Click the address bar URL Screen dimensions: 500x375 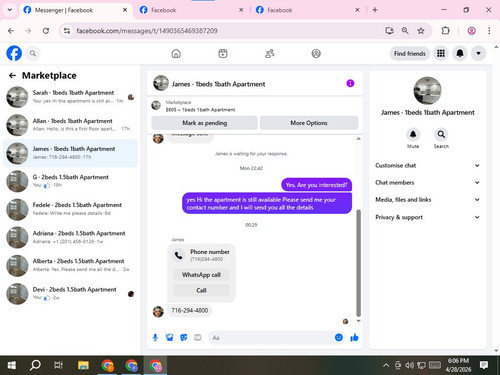(147, 31)
